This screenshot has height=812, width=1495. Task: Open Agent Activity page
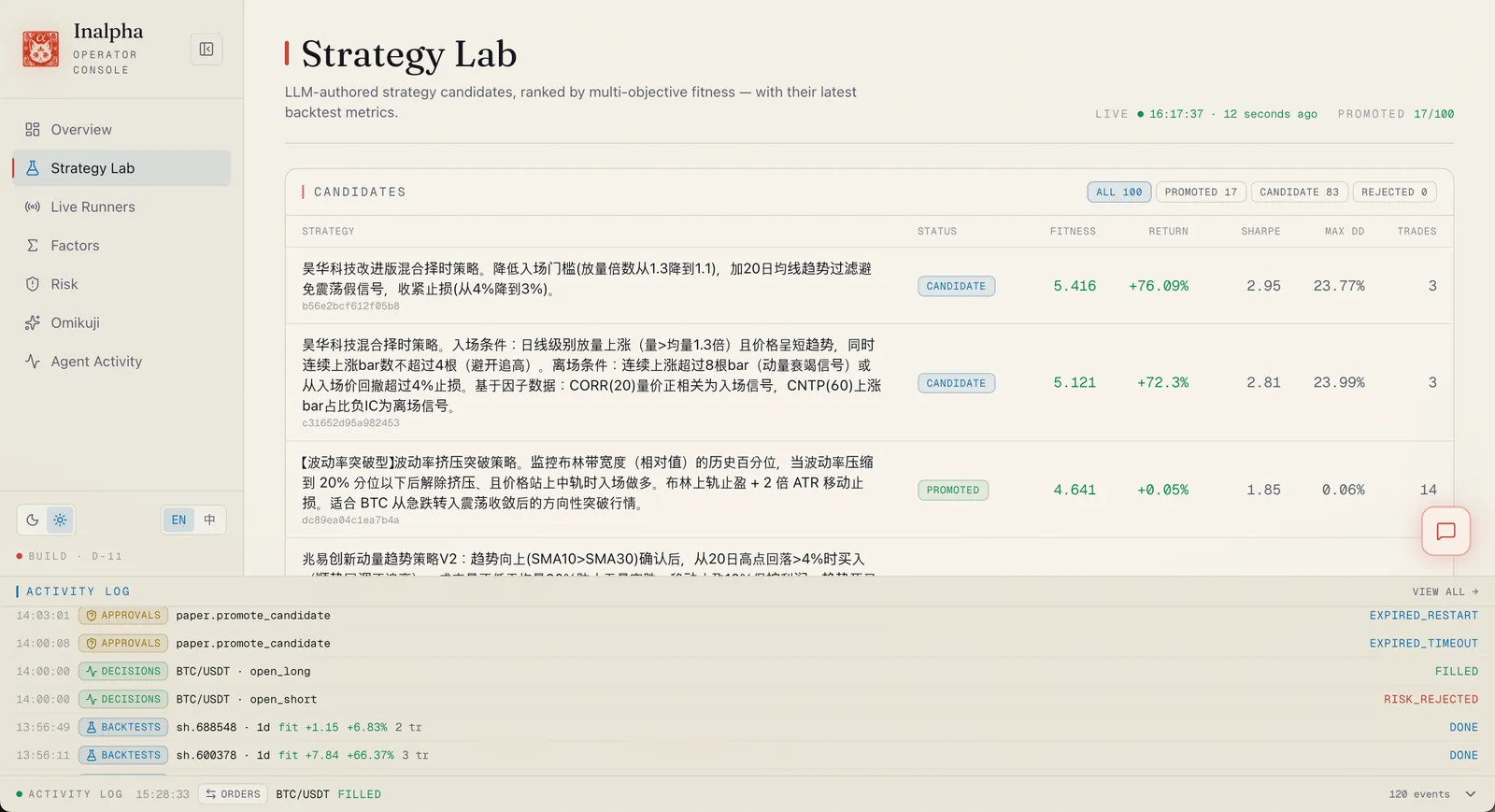click(x=121, y=362)
